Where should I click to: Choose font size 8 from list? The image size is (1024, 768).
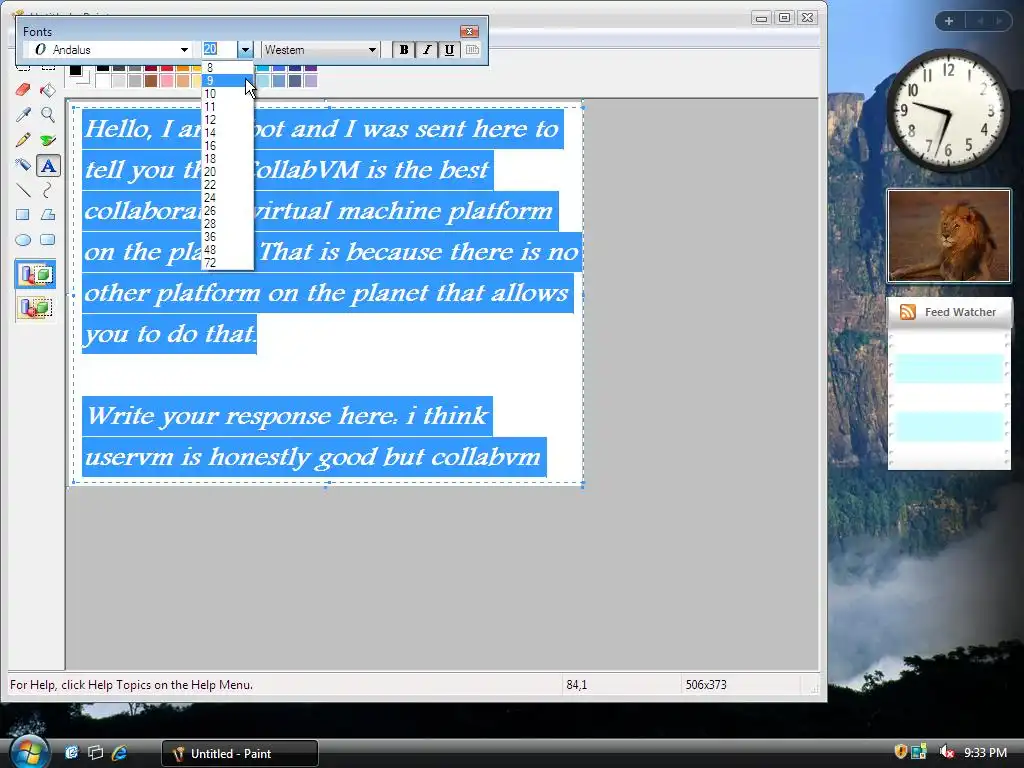(227, 68)
